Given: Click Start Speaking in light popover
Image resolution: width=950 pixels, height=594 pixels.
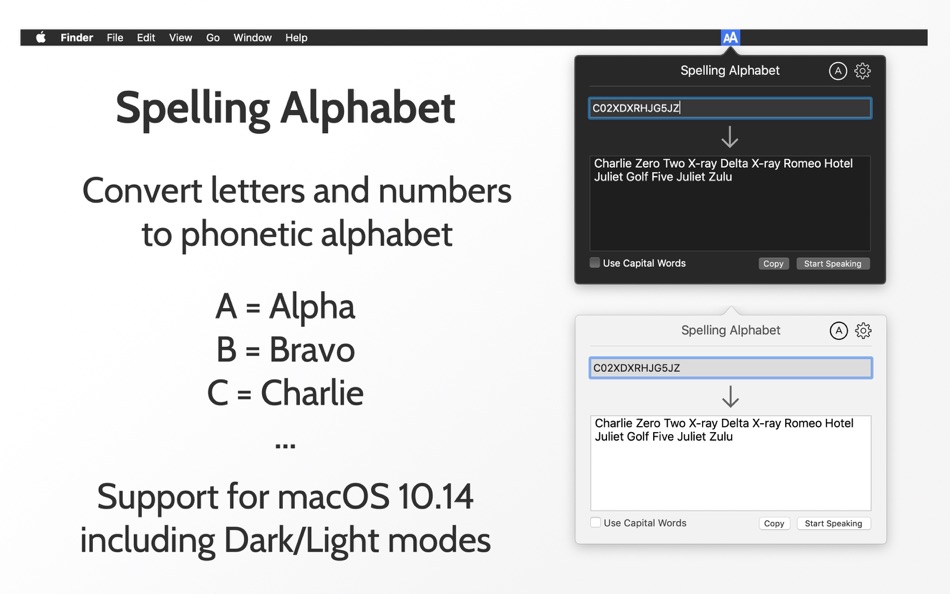Looking at the screenshot, I should [x=833, y=523].
